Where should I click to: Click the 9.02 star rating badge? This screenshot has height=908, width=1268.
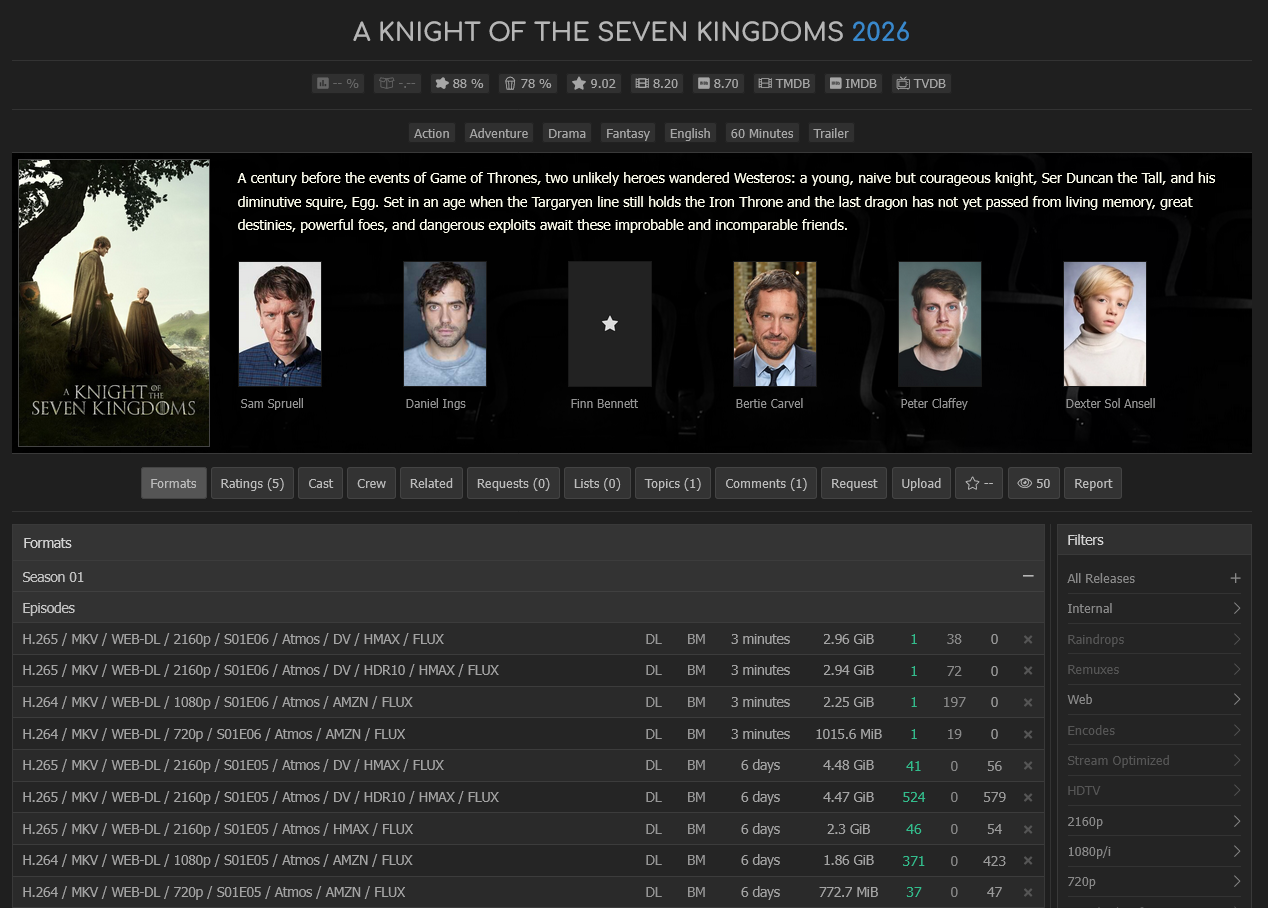[594, 83]
